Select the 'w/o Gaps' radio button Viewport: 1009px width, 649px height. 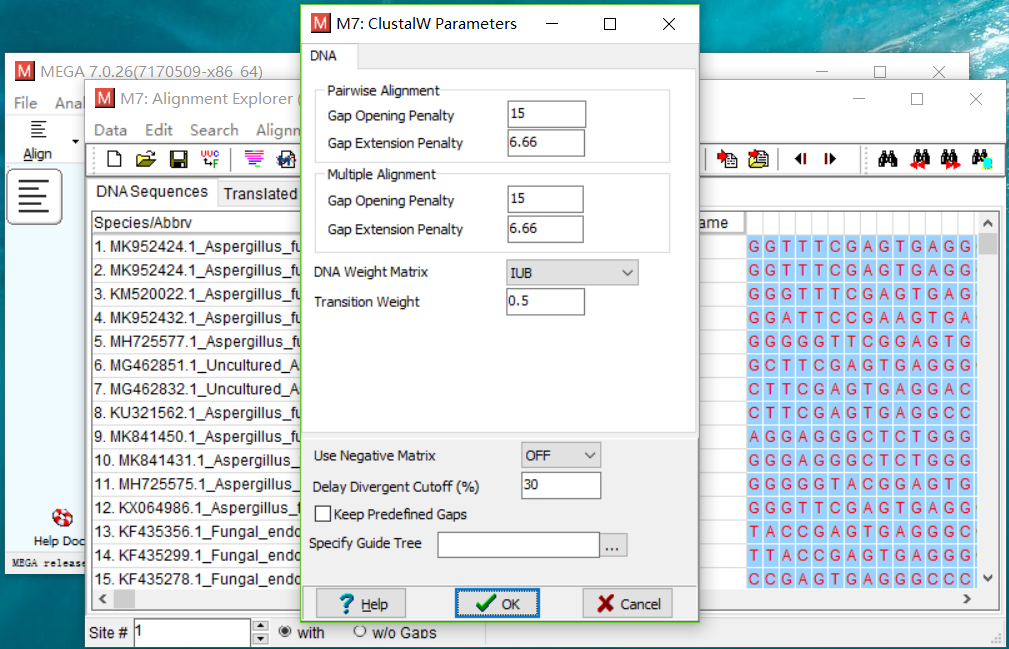point(360,632)
